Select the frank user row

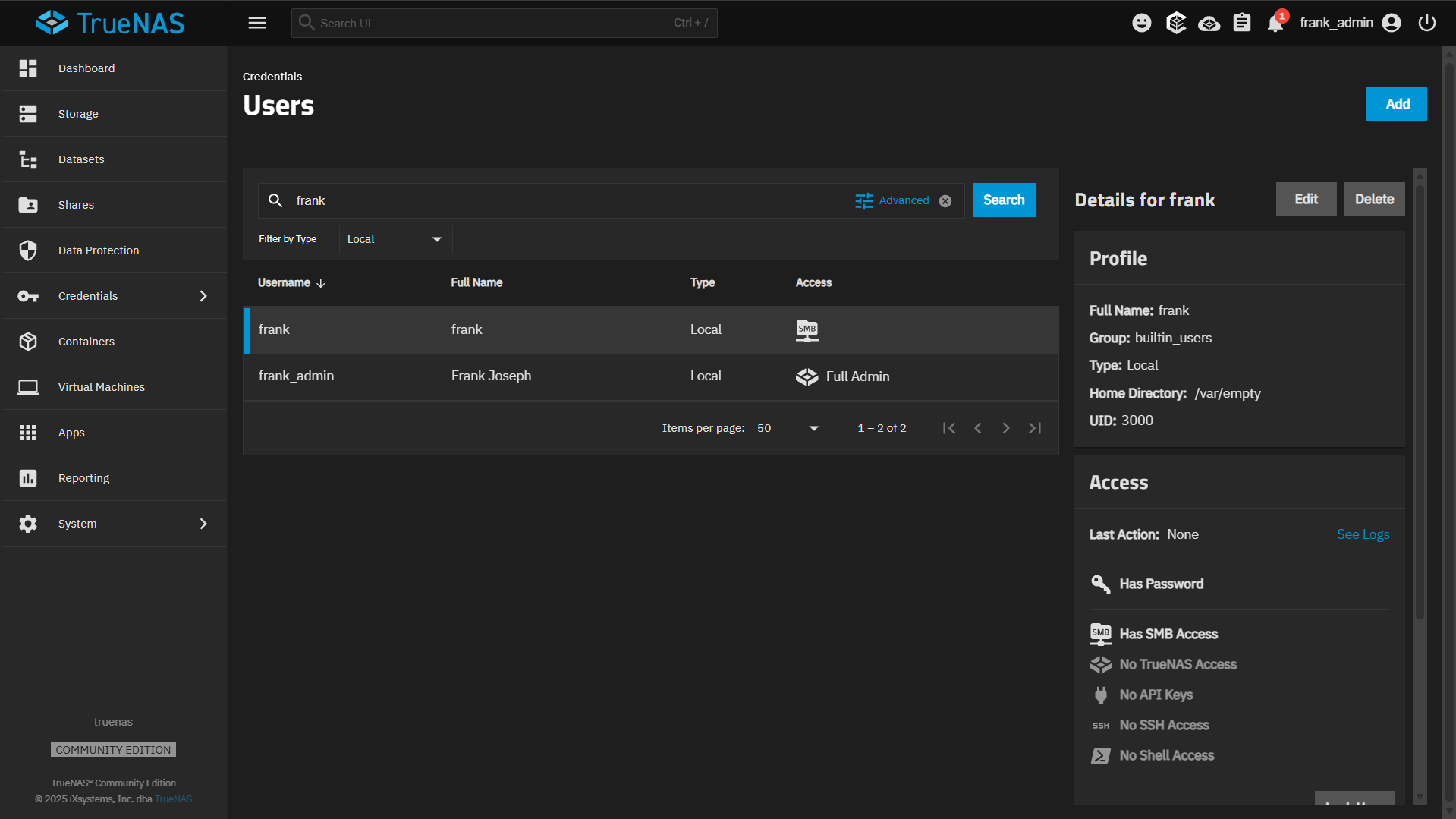tap(651, 330)
